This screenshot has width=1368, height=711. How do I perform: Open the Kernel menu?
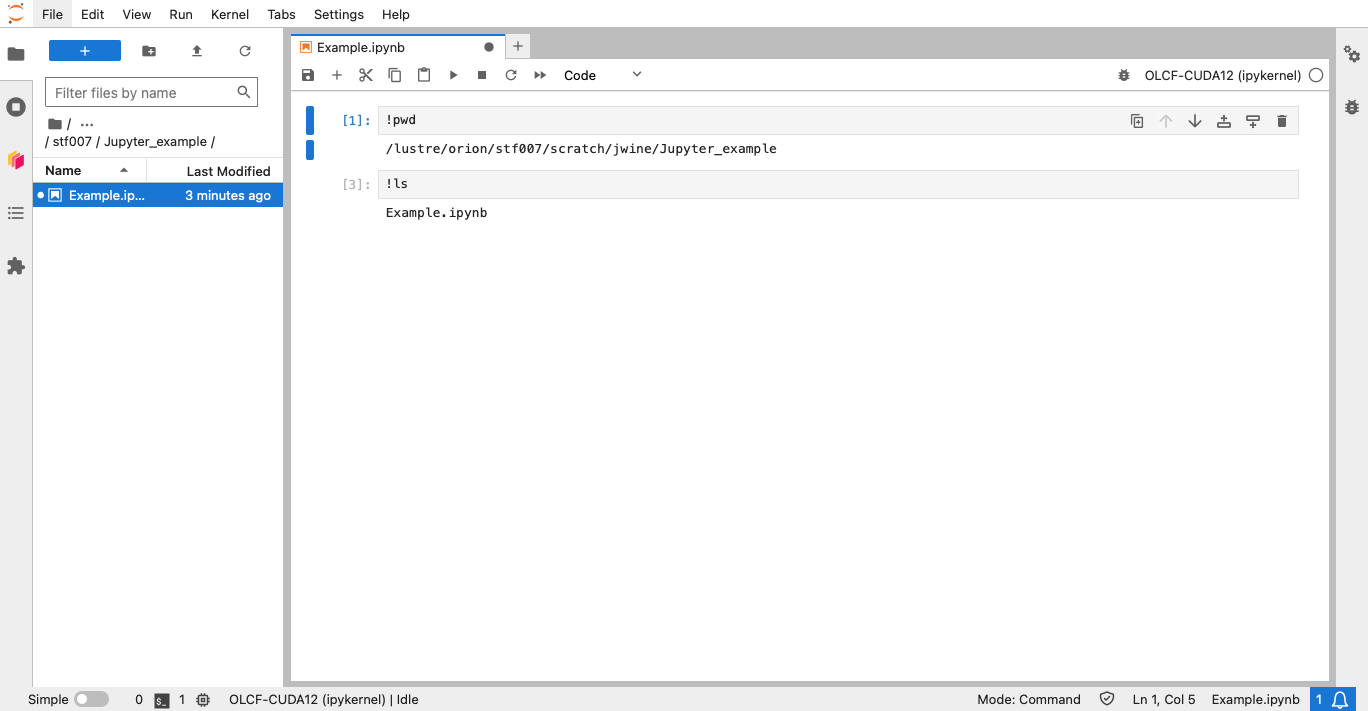[230, 14]
